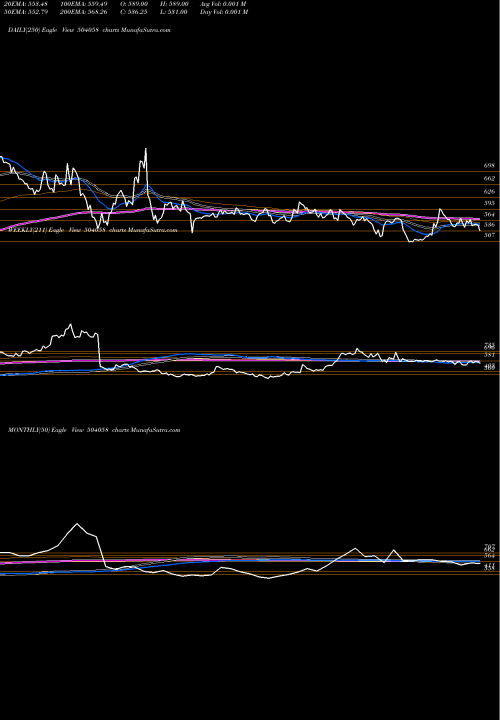Select the open price 'O:' reading
Image resolution: width=500 pixels, height=720 pixels.
[134, 4]
